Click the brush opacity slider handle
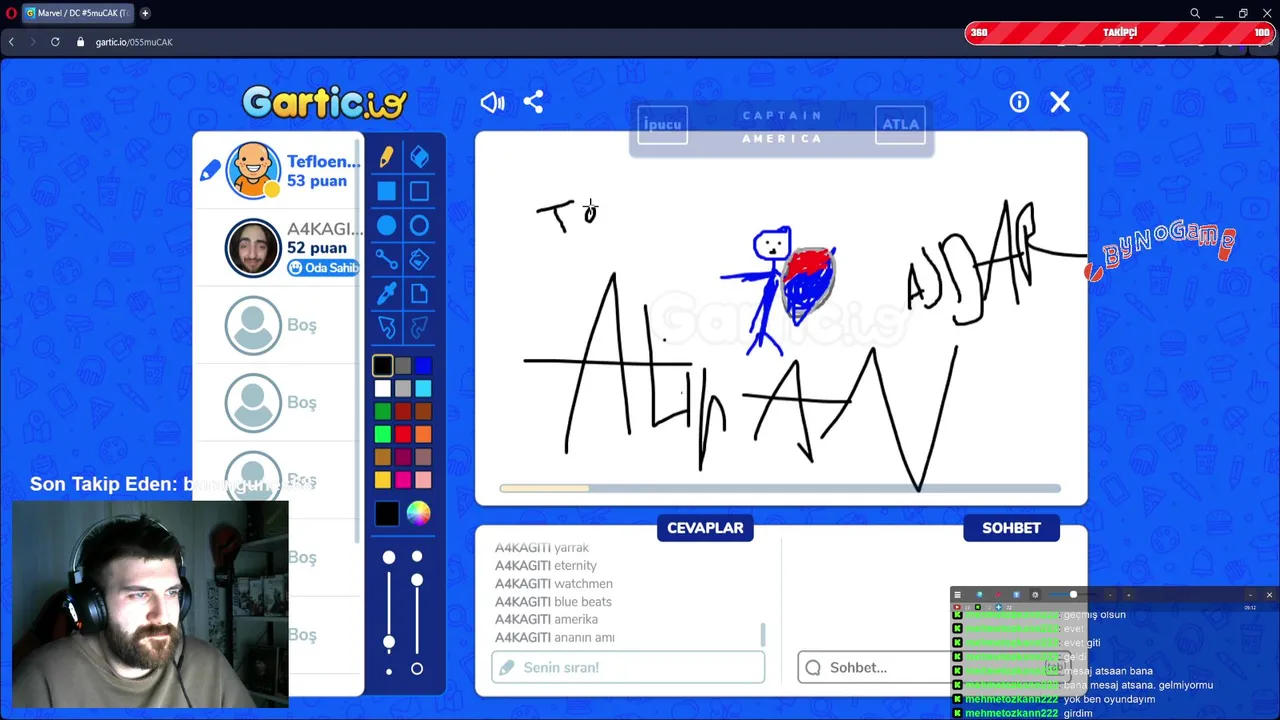Viewport: 1280px width, 720px height. (x=417, y=580)
